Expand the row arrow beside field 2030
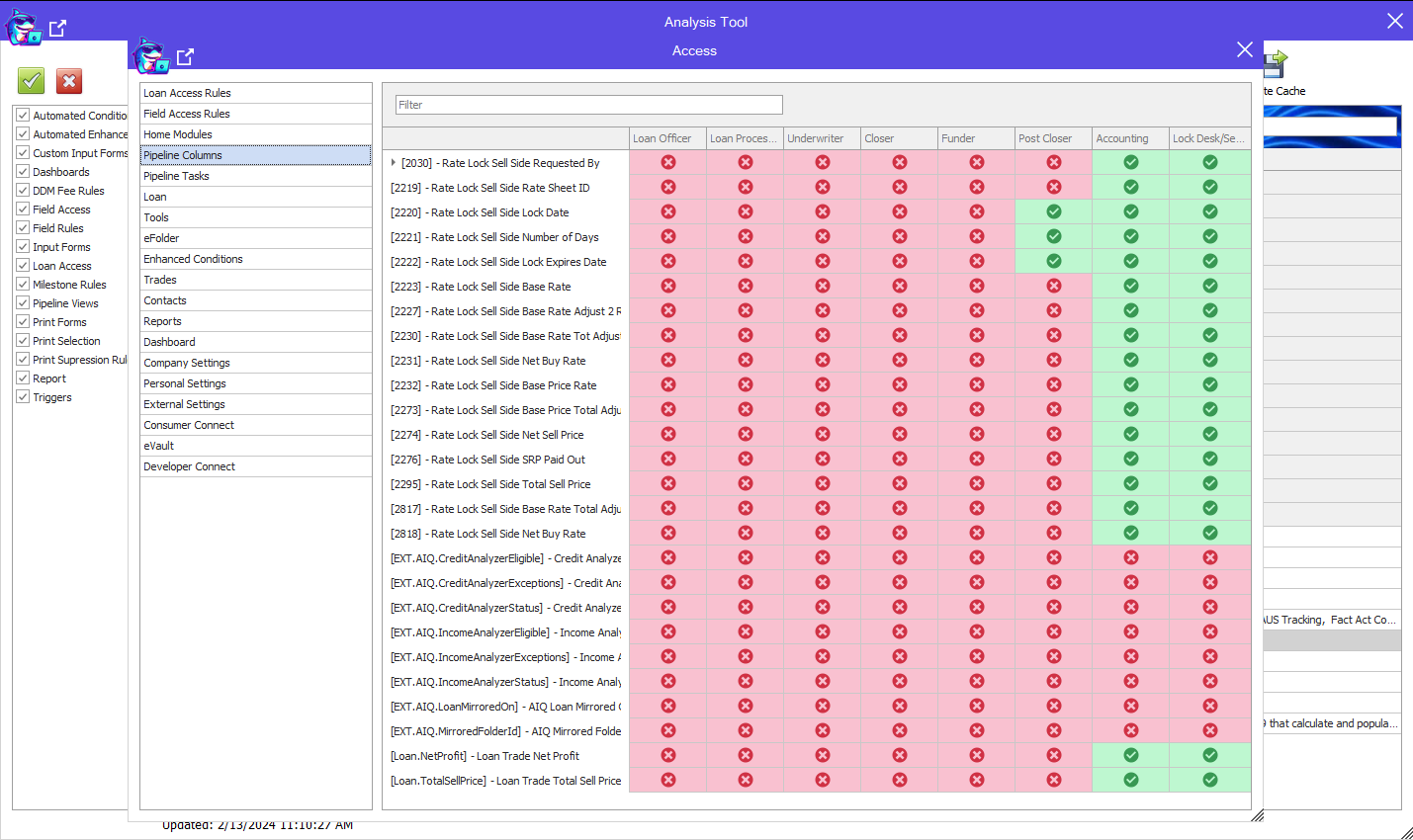Screen dimensions: 1413x840 394,163
